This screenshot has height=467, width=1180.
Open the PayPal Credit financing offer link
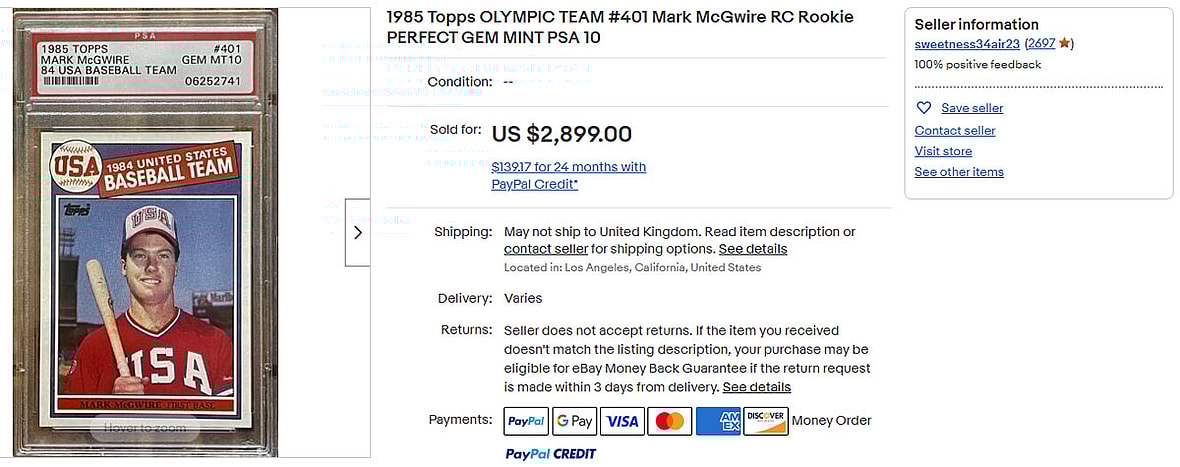(568, 175)
